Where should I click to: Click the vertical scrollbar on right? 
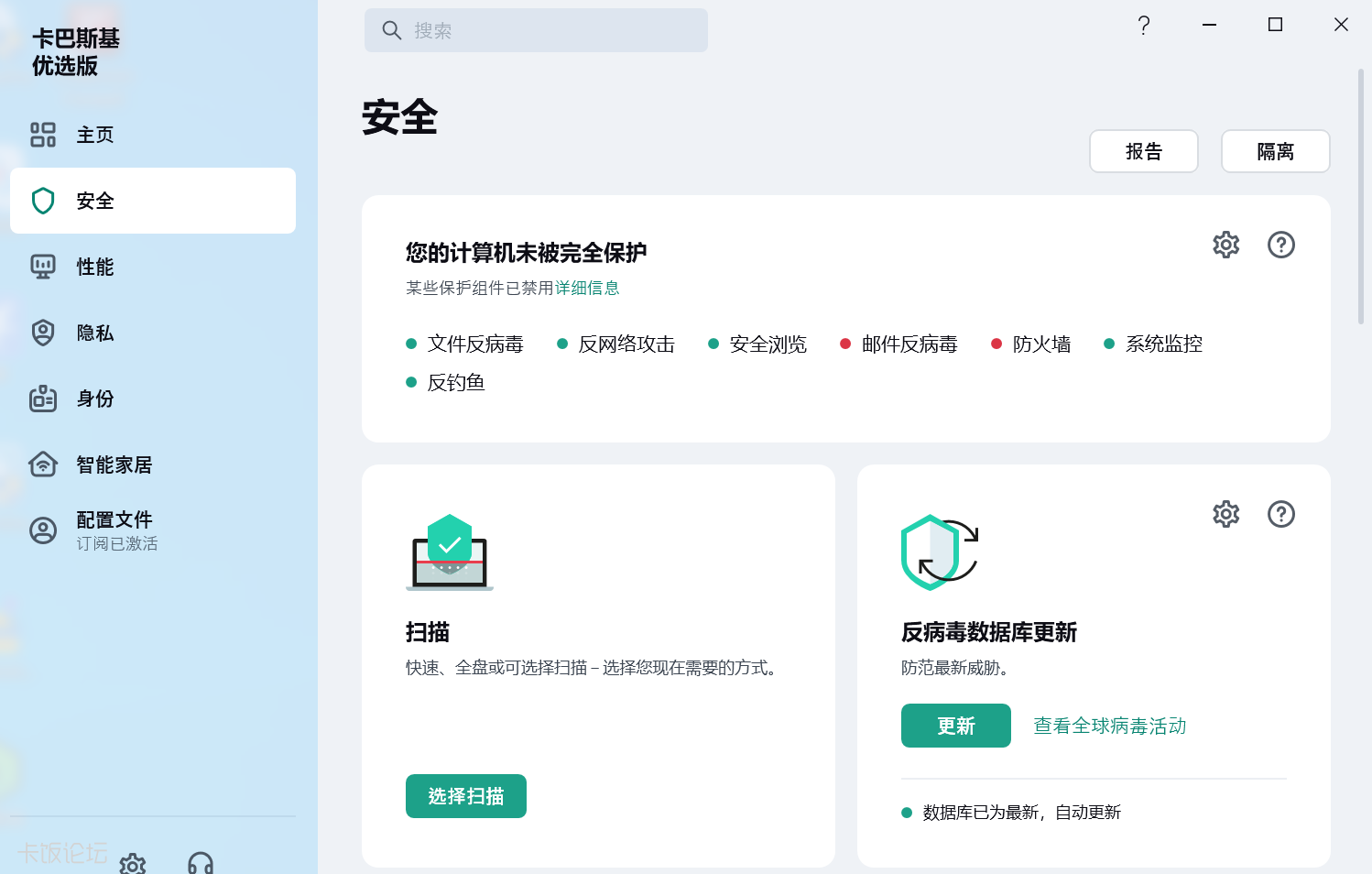(x=1361, y=196)
